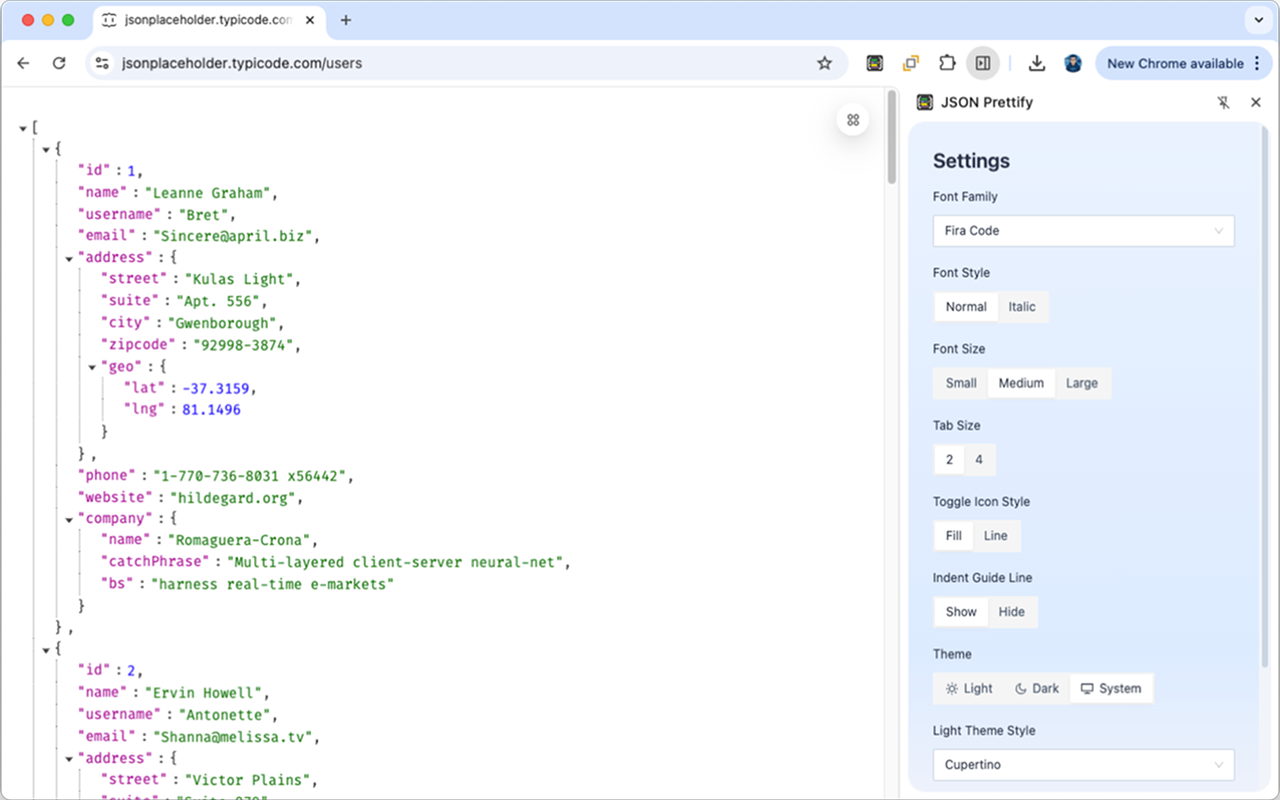The width and height of the screenshot is (1280, 800).
Task: Collapse the "address" node containing Kulas Light
Action: pyautogui.click(x=69, y=258)
